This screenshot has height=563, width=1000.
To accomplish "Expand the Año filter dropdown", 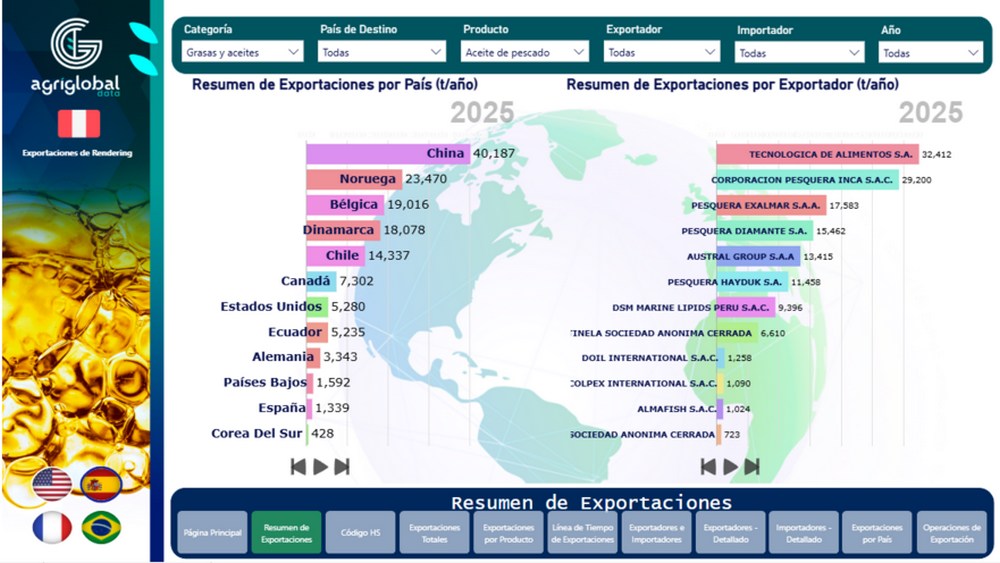I will (930, 53).
